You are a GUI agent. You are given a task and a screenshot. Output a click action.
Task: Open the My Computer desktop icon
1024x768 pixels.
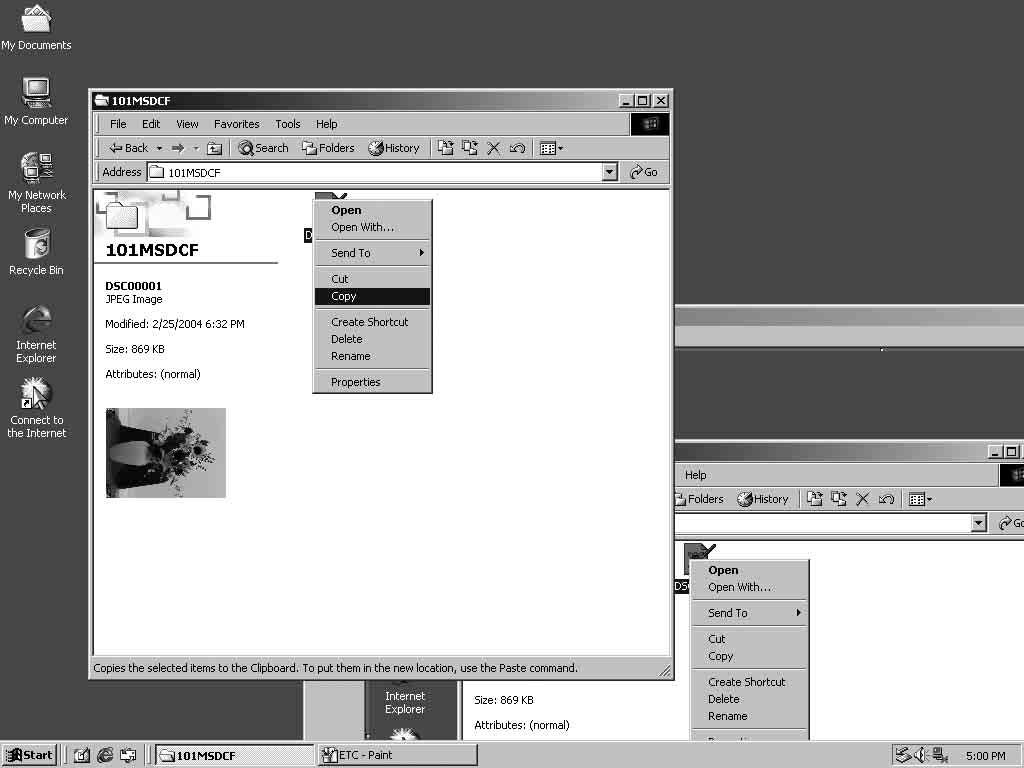click(x=36, y=101)
